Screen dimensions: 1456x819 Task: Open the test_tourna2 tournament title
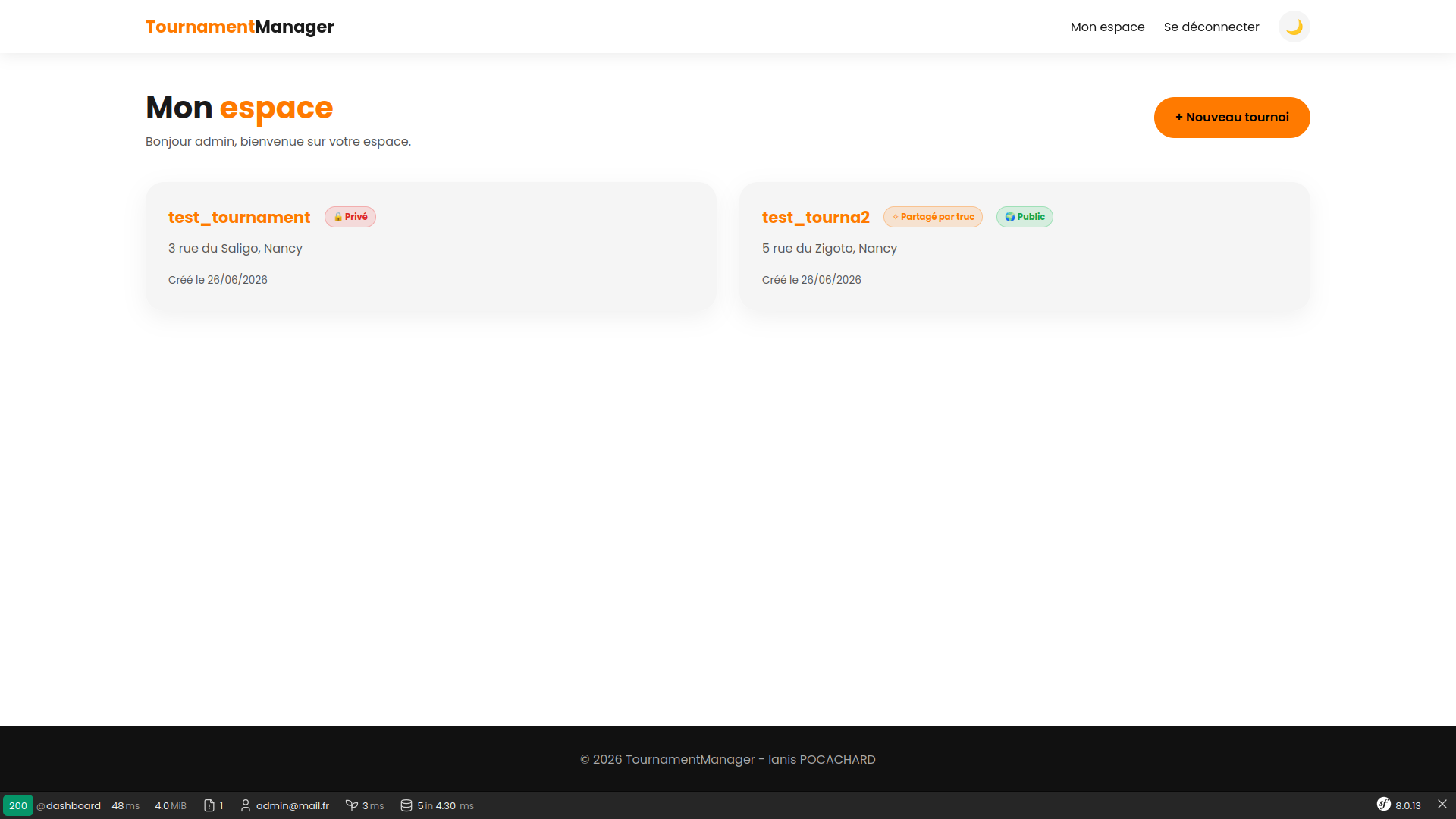[815, 217]
